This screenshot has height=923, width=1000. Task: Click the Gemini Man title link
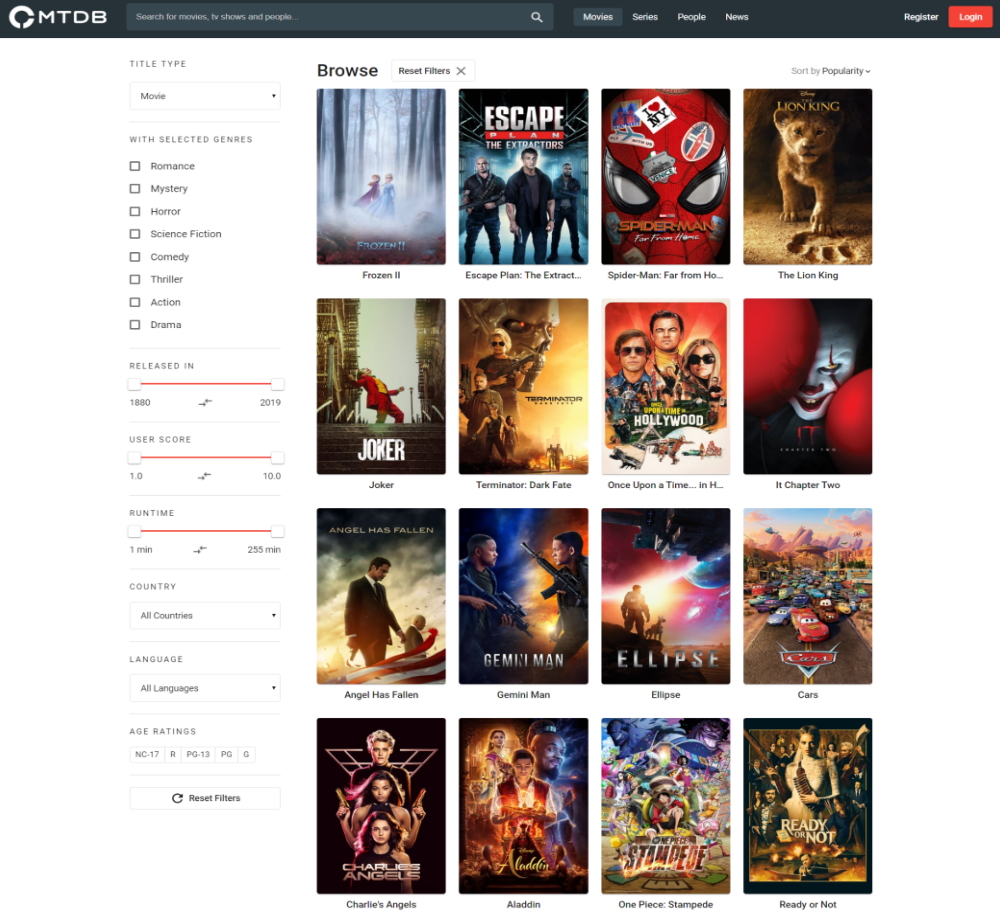click(x=524, y=695)
